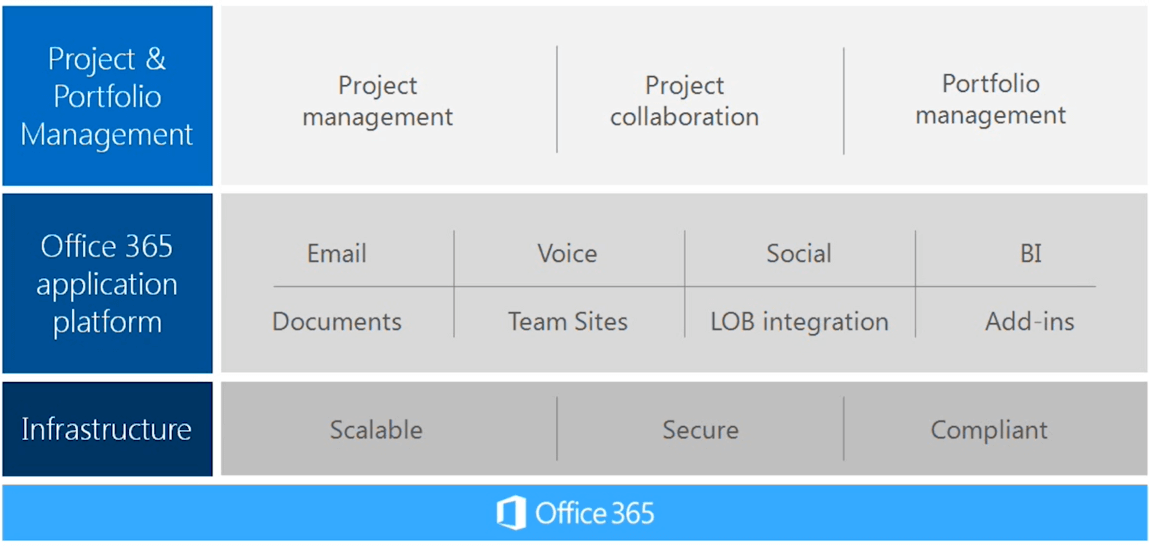Screen dimensions: 1149x546
Task: Select the Office 365 application platform tile
Action: [x=107, y=284]
